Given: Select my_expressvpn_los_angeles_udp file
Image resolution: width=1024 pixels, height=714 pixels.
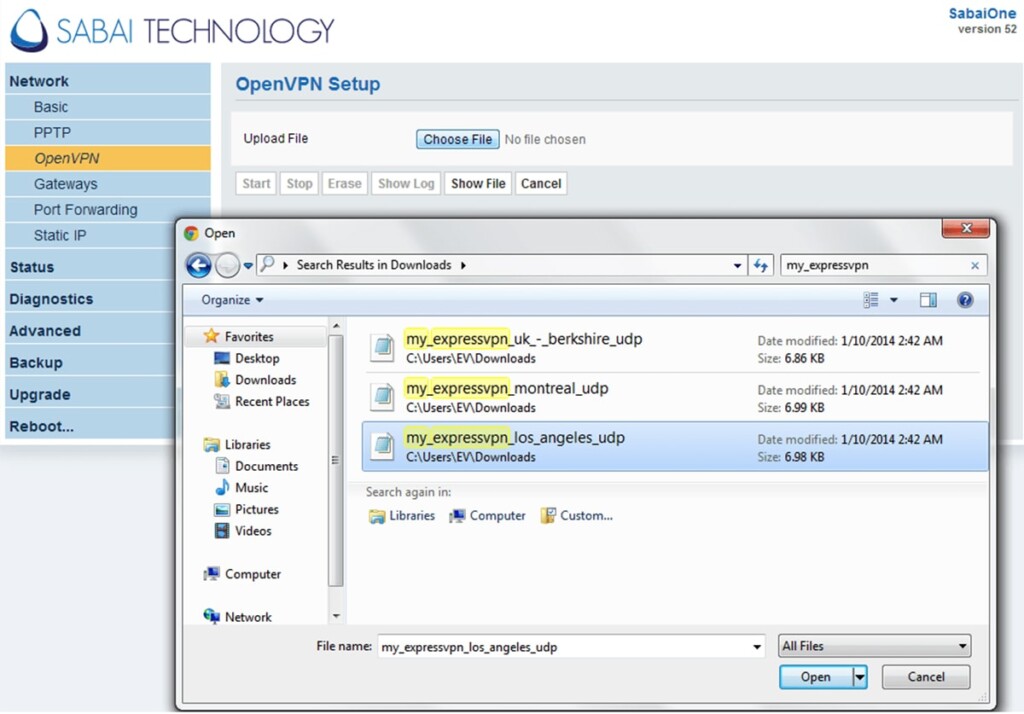Looking at the screenshot, I should (673, 447).
